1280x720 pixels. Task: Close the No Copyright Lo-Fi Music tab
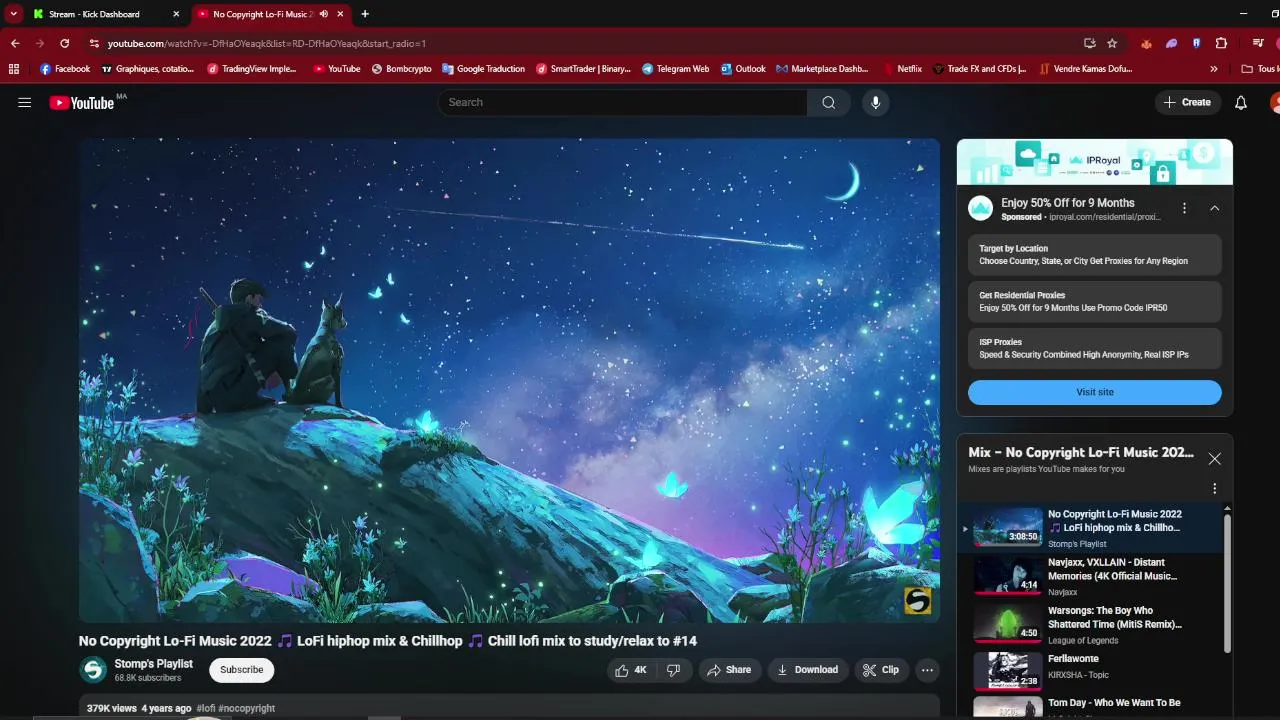pyautogui.click(x=341, y=14)
